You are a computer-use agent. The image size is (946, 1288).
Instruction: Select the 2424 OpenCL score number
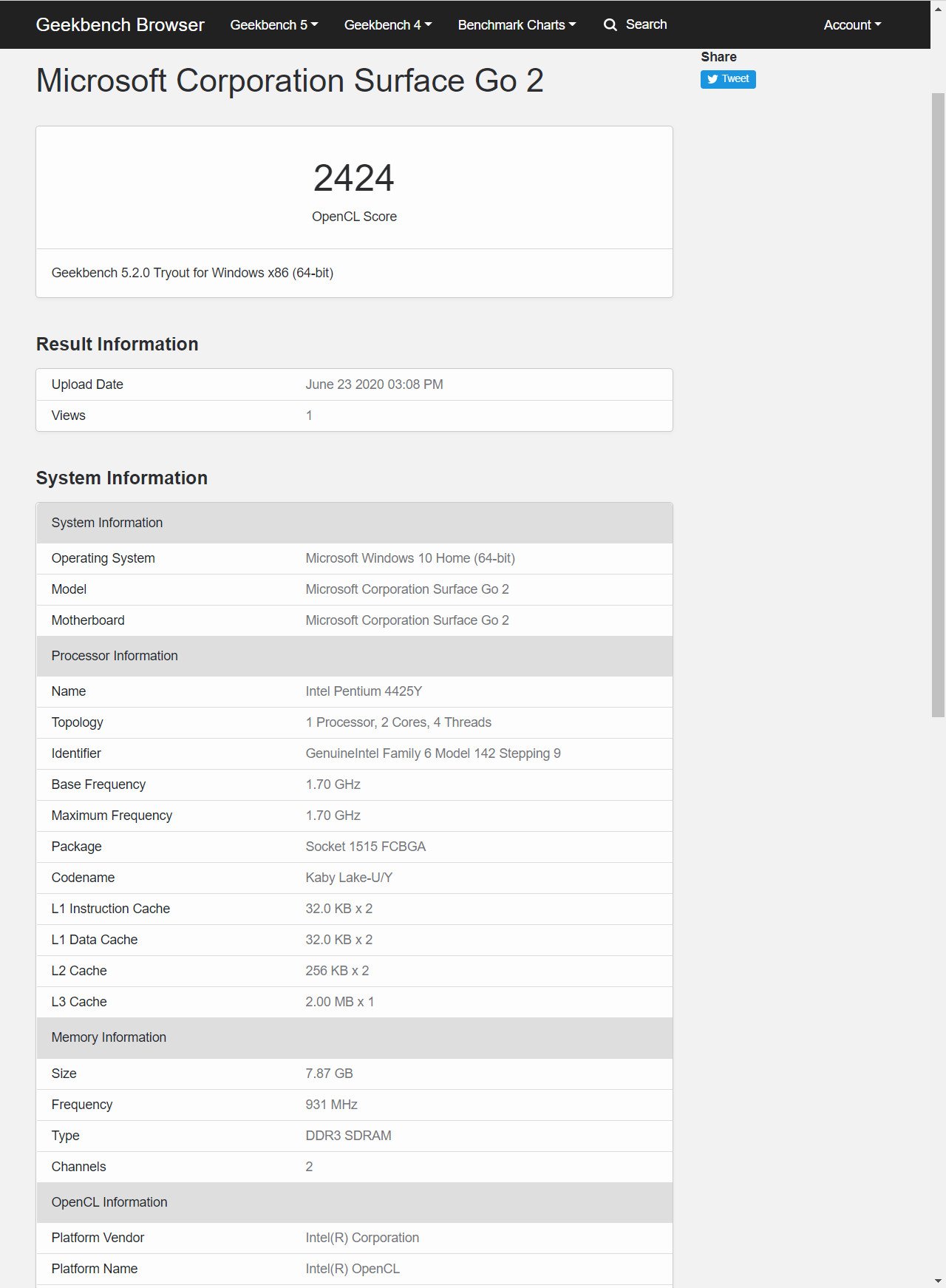tap(354, 178)
